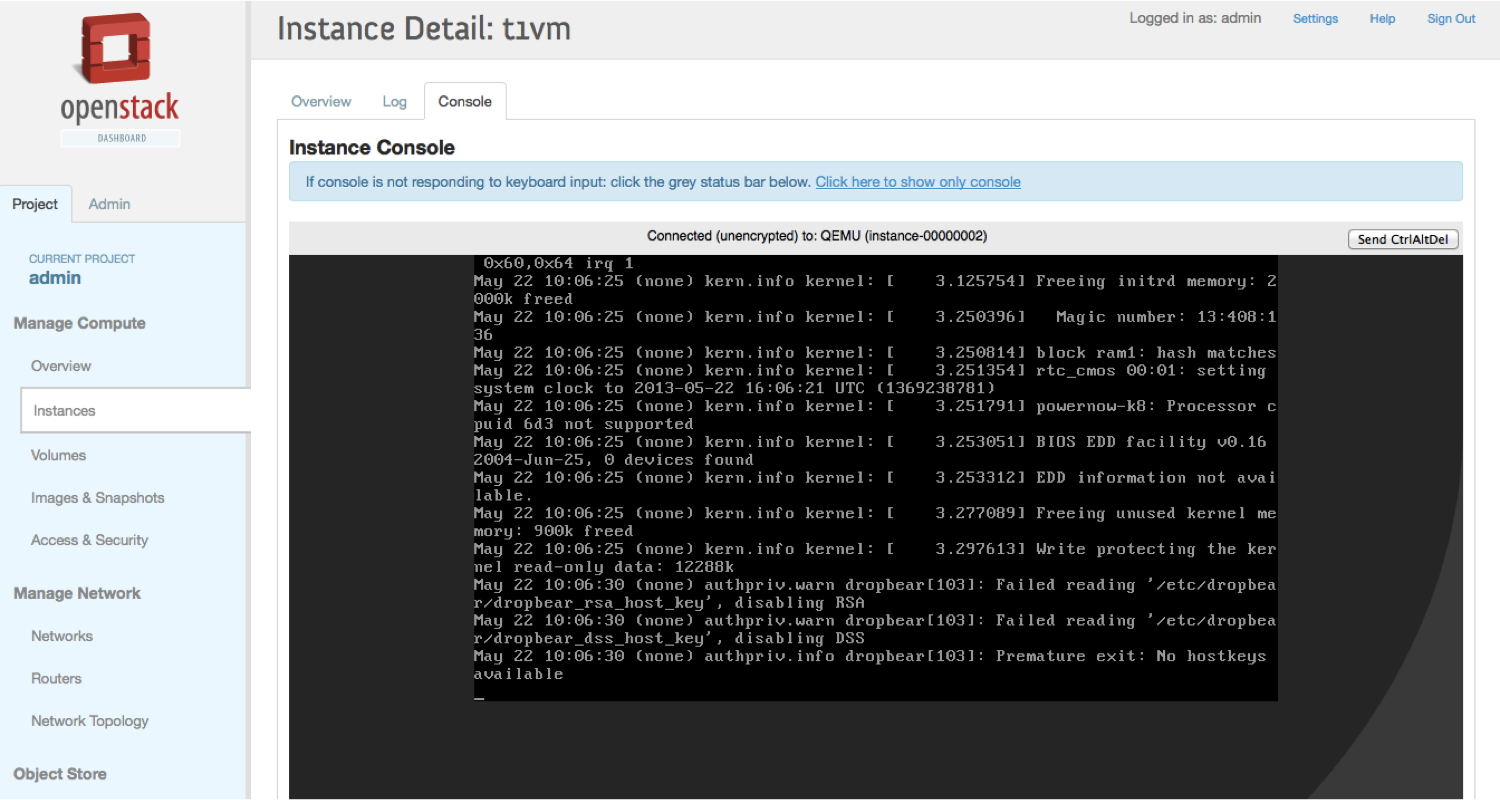Viewport: 1500px width, 800px height.
Task: Click the OpenStack dashboard logo
Action: (120, 79)
